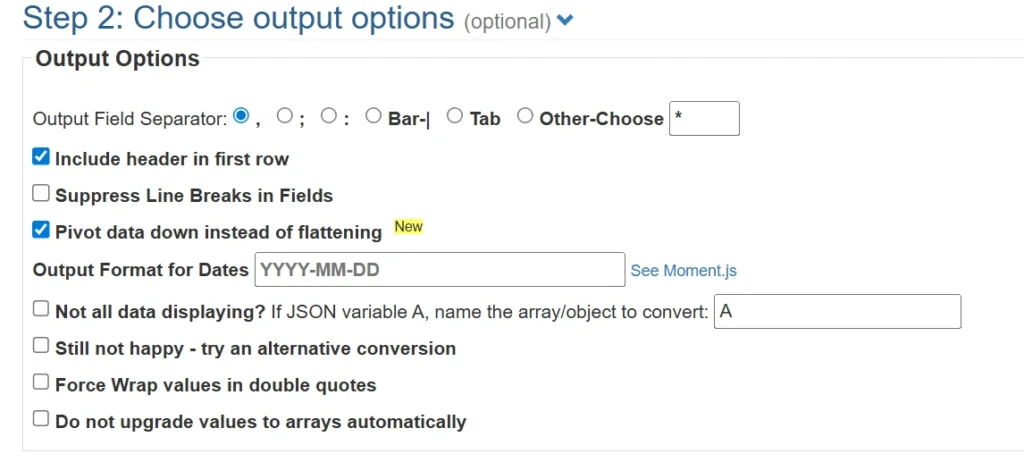
Task: Select the Bar-| separator option
Action: [x=373, y=116]
